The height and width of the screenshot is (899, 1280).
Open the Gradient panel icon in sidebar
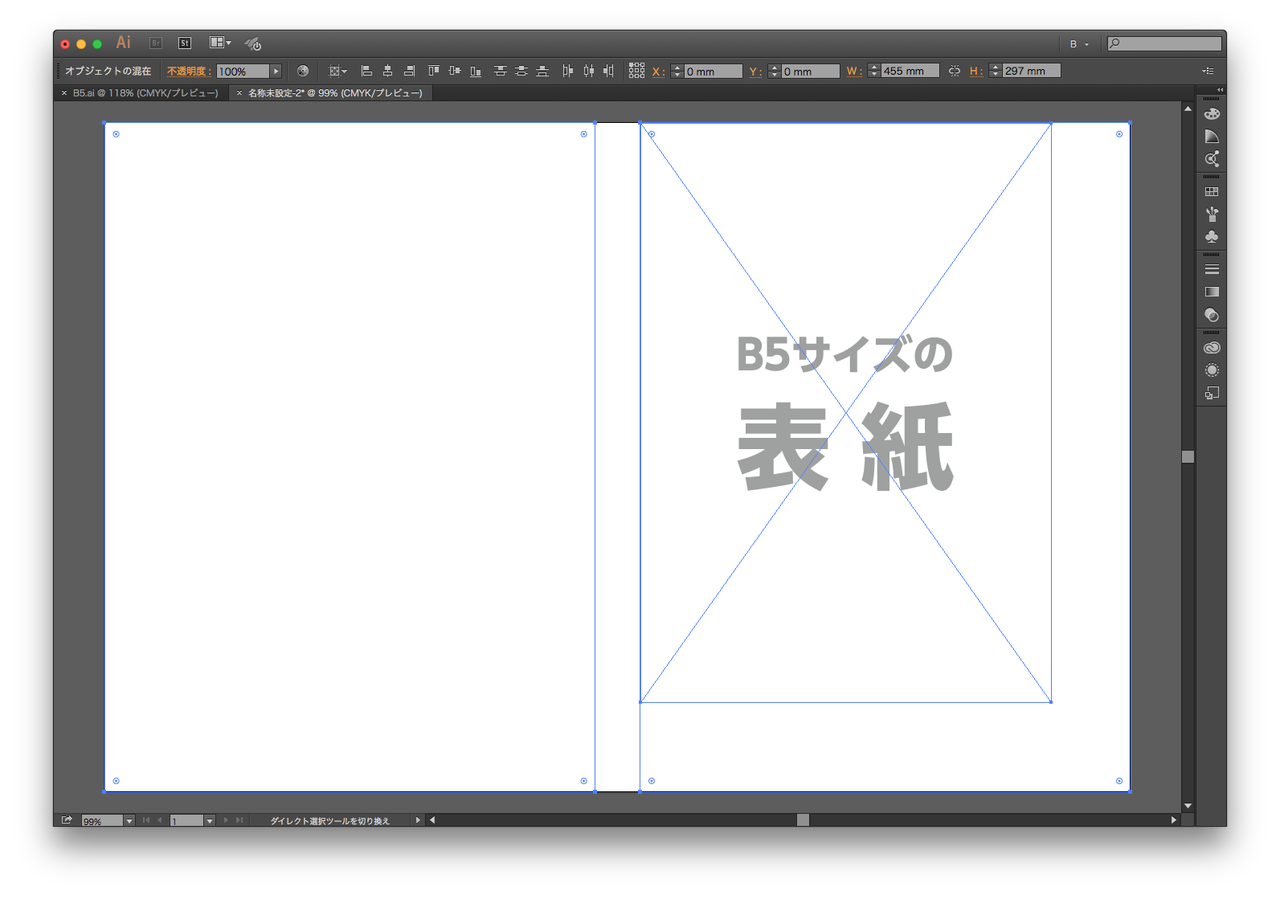tap(1211, 291)
